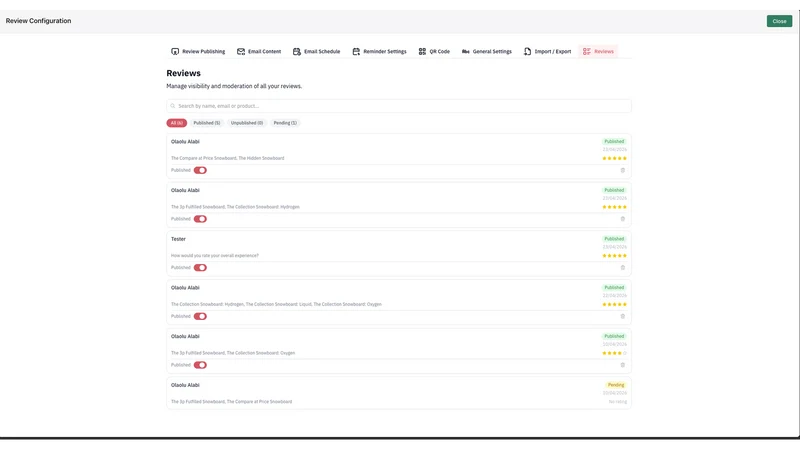Click the "Review Configuration" title

(x=38, y=21)
